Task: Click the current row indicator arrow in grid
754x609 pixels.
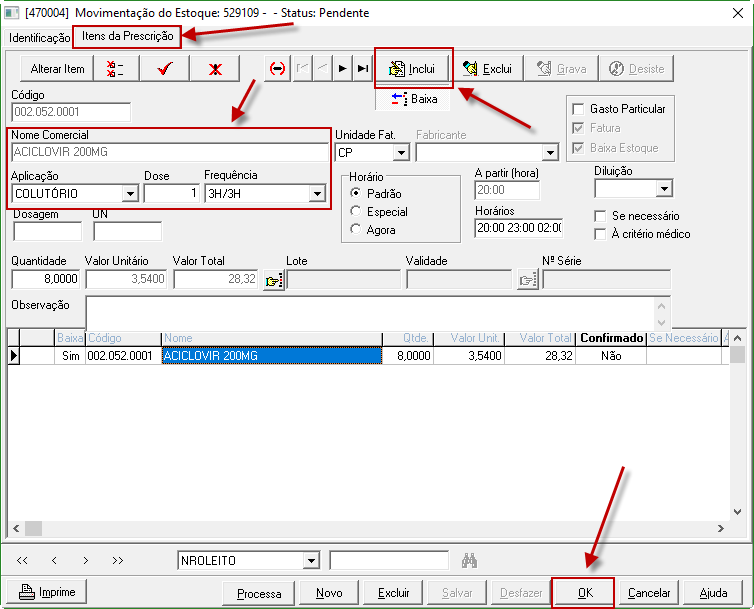Action: click(x=13, y=355)
